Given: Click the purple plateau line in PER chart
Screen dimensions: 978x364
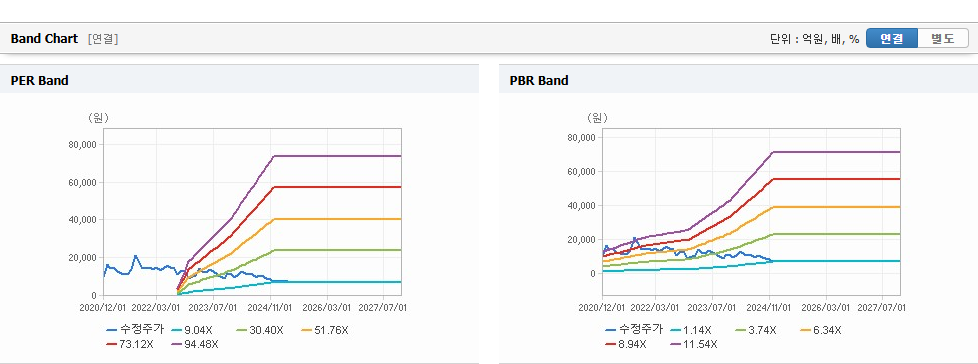Looking at the screenshot, I should tap(337, 156).
